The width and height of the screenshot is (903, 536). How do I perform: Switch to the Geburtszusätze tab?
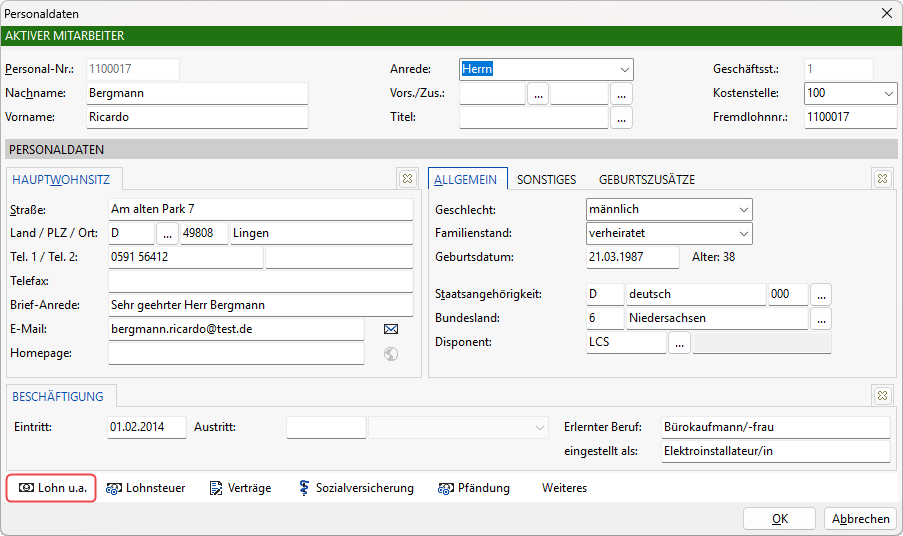click(x=647, y=180)
